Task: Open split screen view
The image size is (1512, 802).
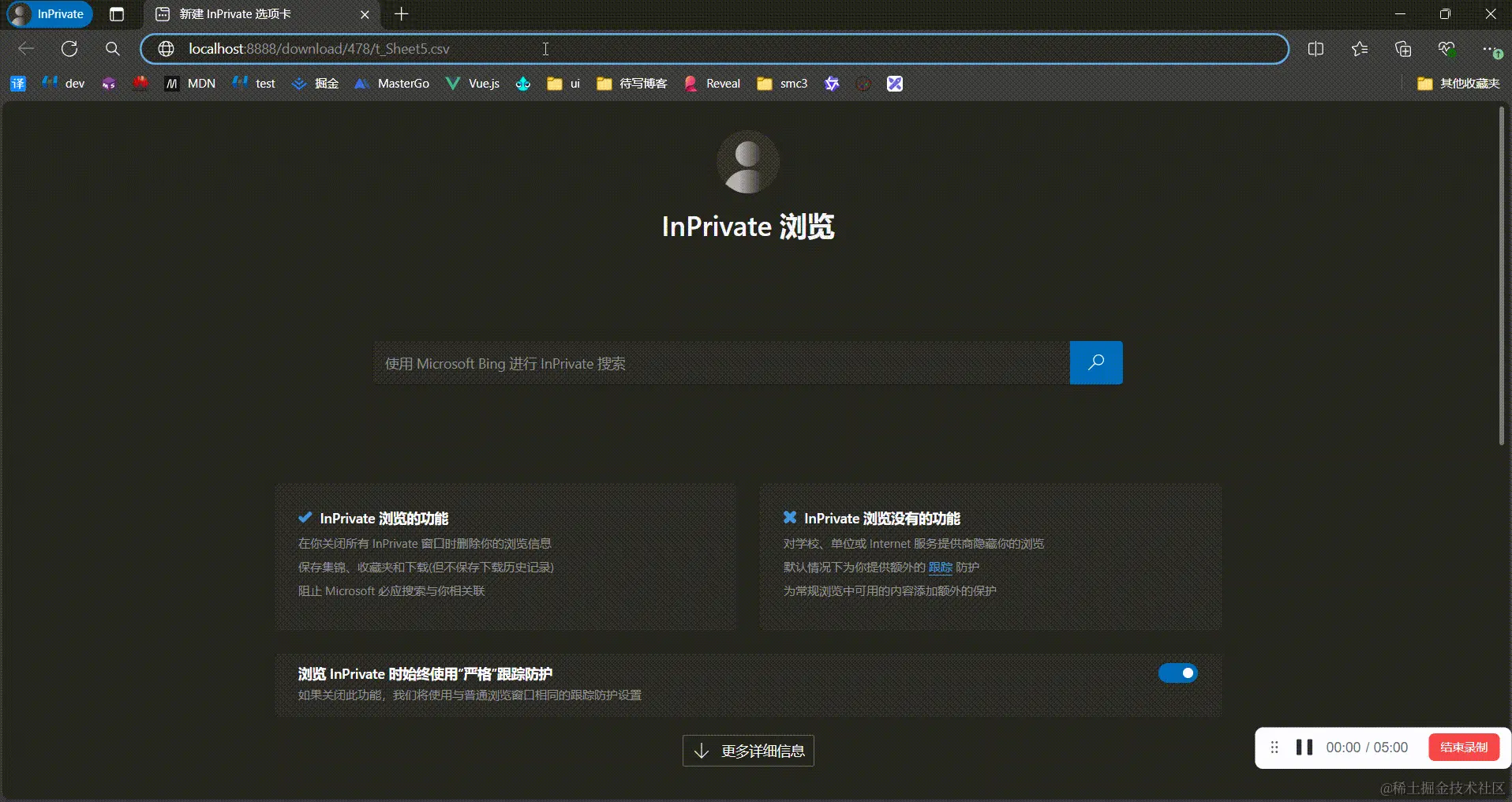Action: pos(1316,49)
